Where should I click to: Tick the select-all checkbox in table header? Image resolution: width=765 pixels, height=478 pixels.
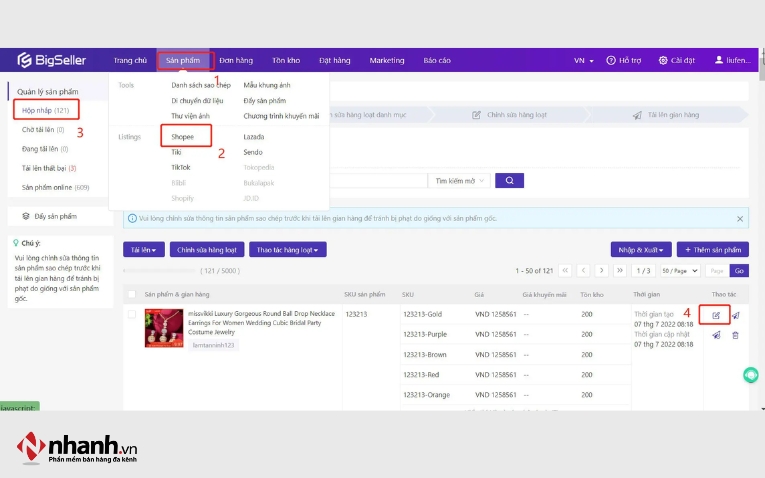tap(132, 294)
